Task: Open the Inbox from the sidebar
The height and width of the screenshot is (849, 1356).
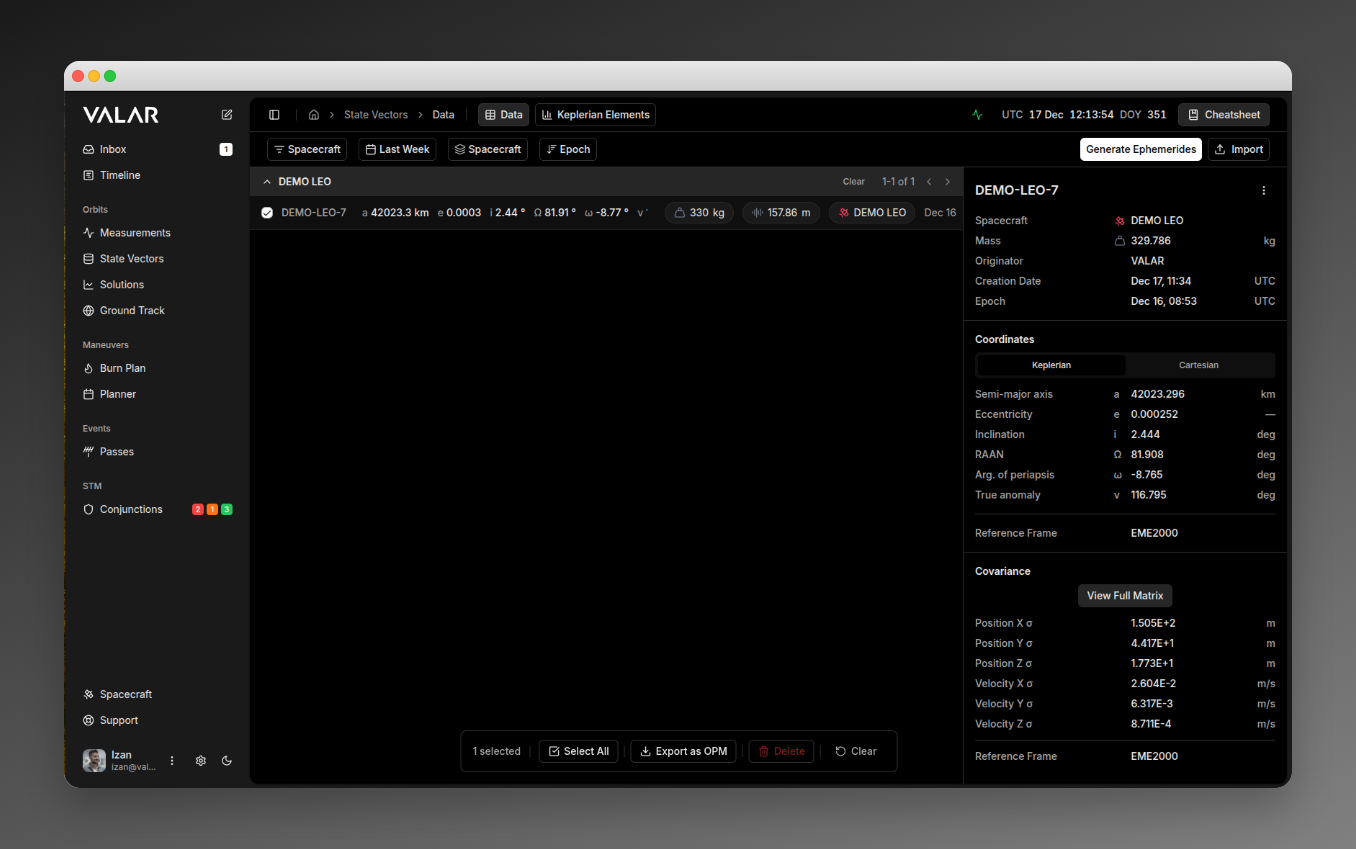Action: point(113,149)
